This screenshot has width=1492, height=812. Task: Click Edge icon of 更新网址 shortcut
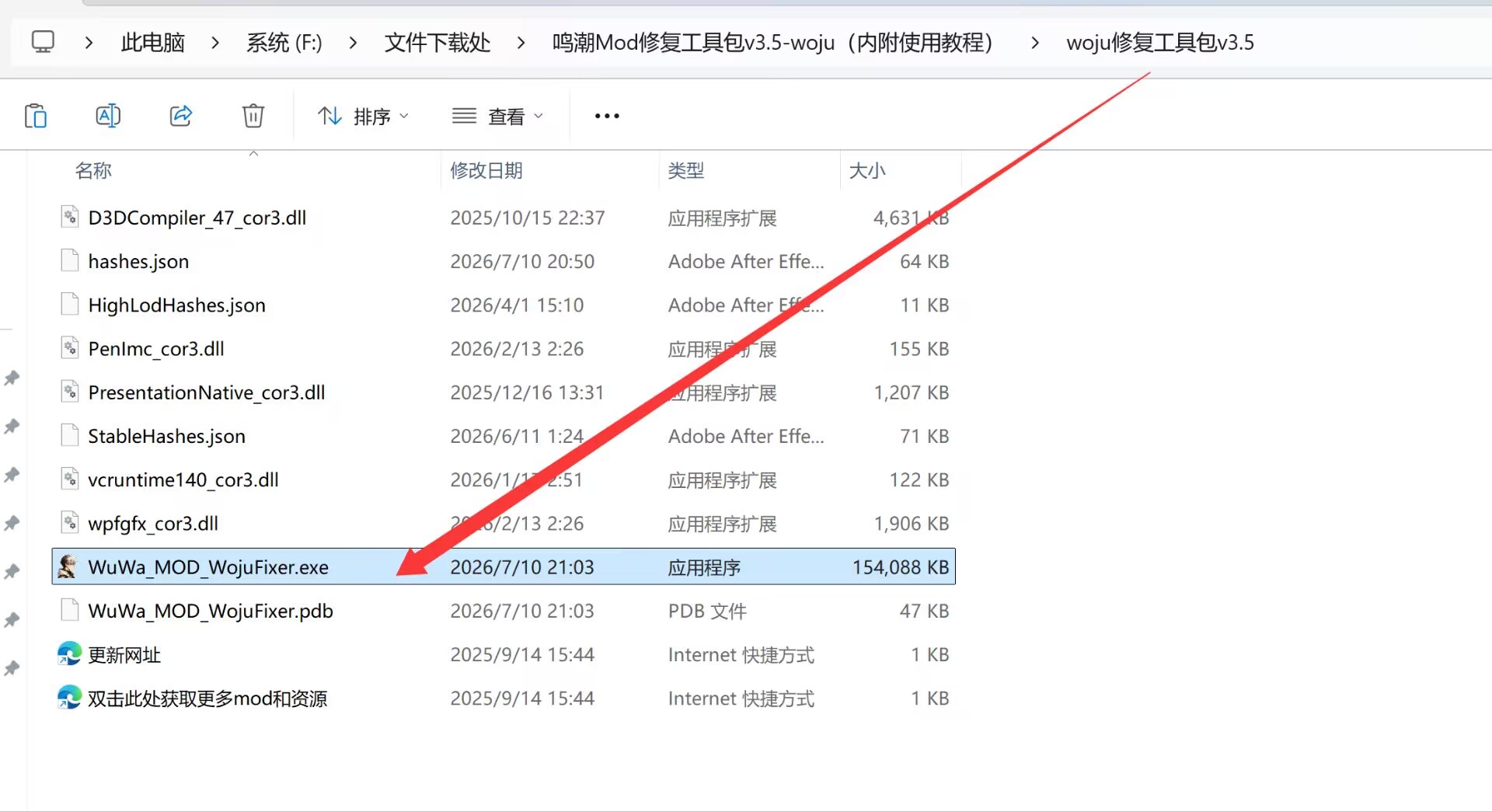coord(69,653)
